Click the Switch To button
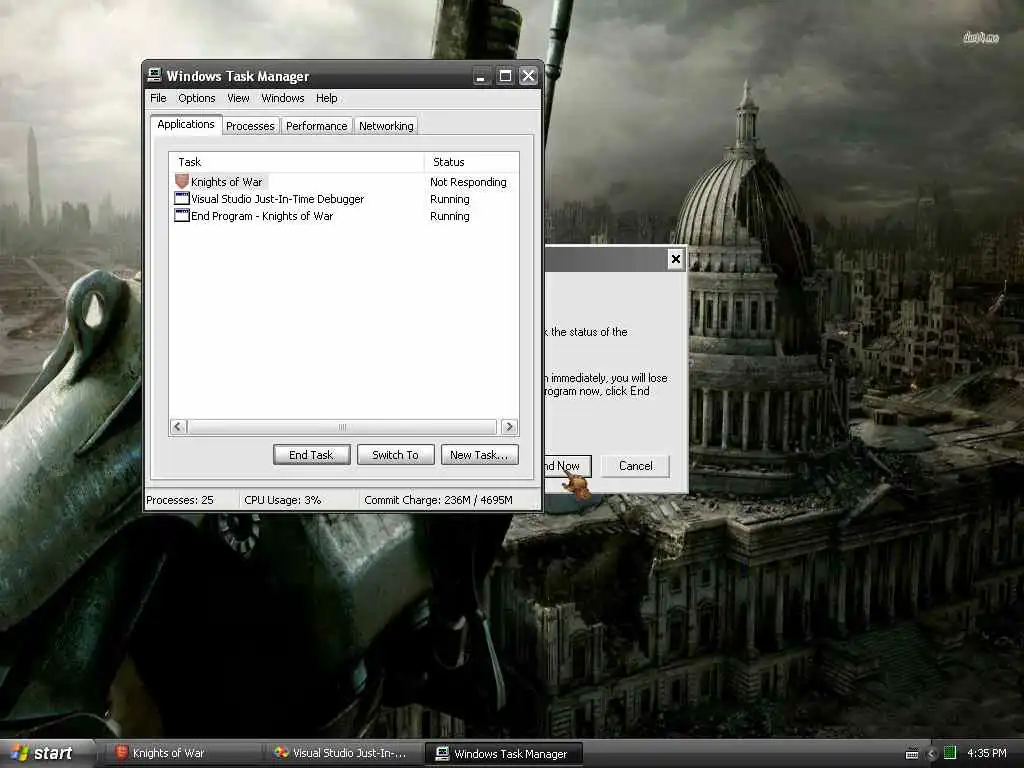 click(395, 455)
